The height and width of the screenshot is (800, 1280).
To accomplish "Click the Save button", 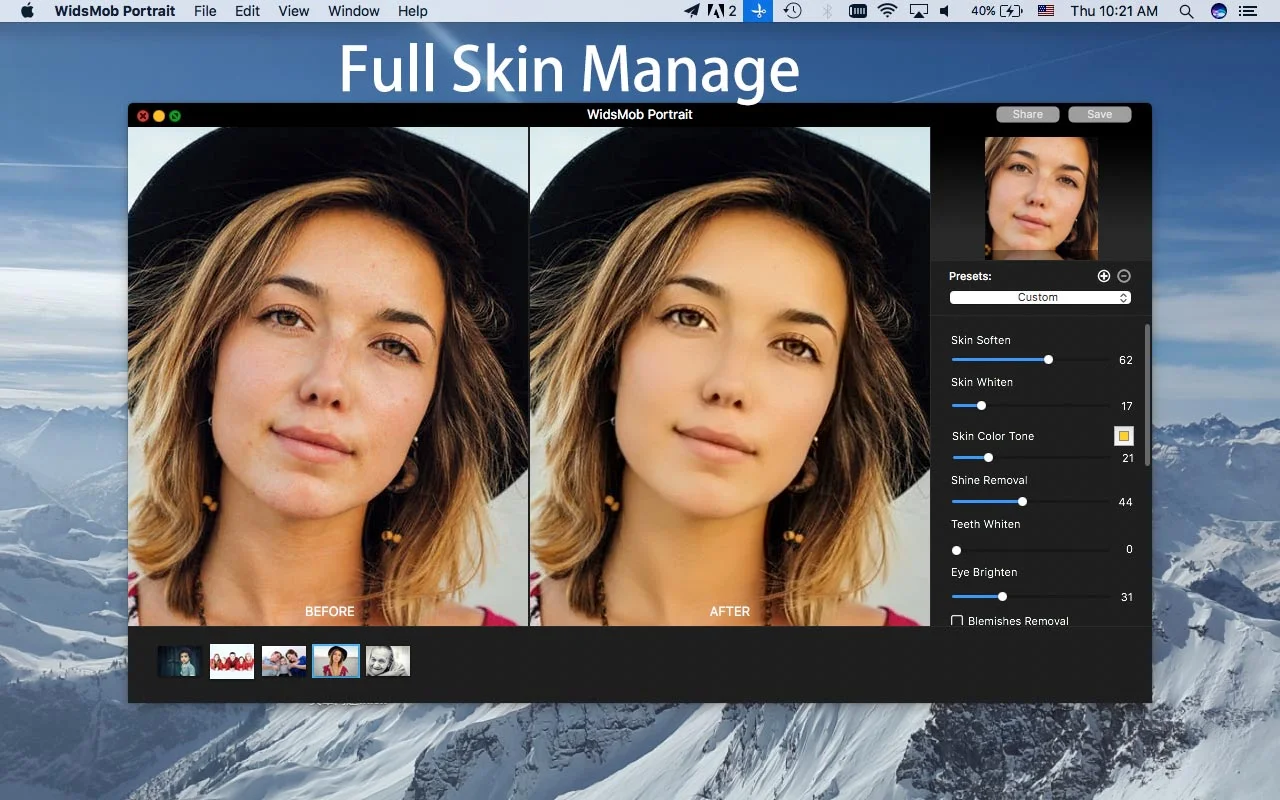I will 1099,114.
